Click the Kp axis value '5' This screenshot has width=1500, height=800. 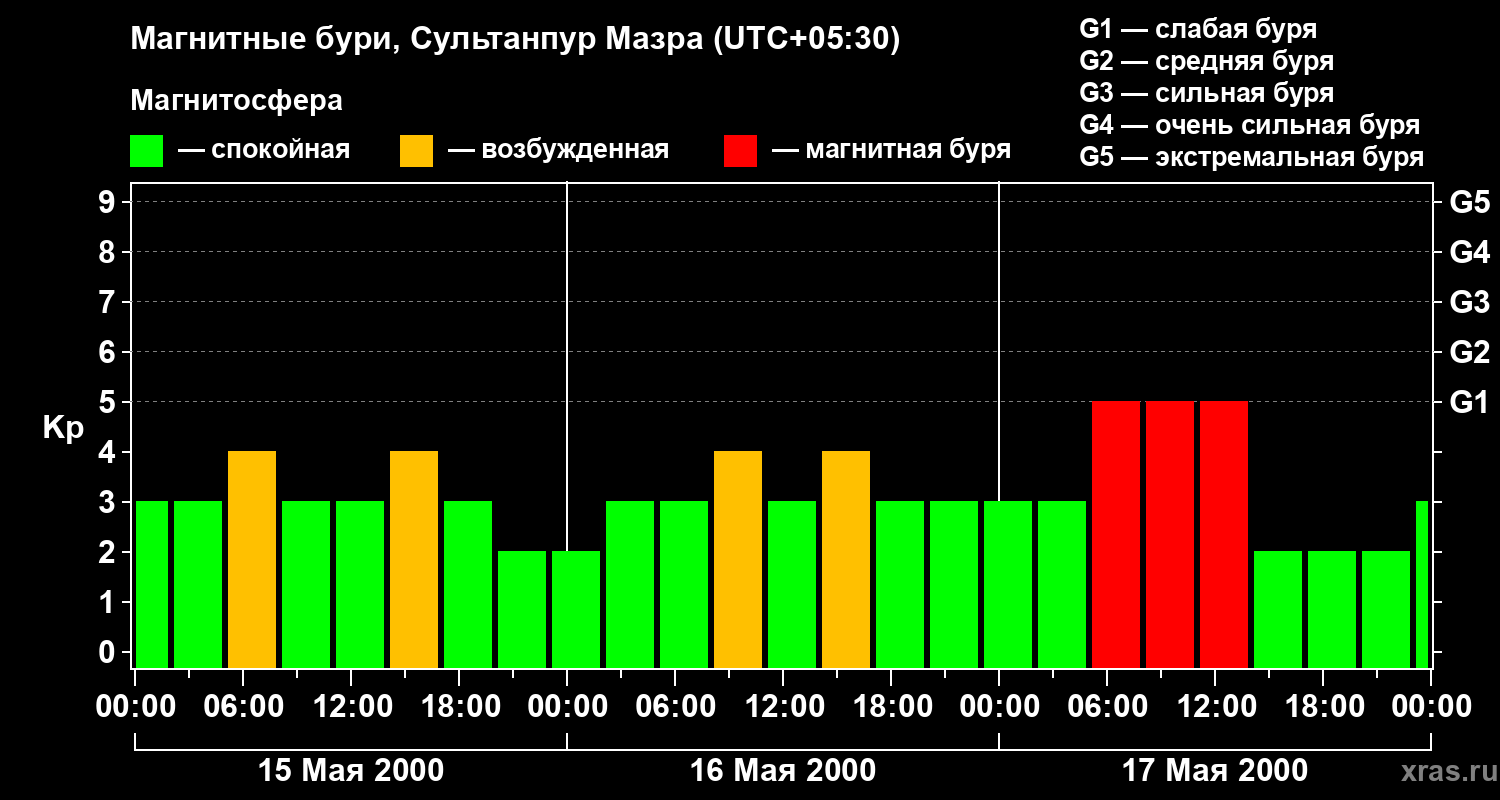pos(109,402)
